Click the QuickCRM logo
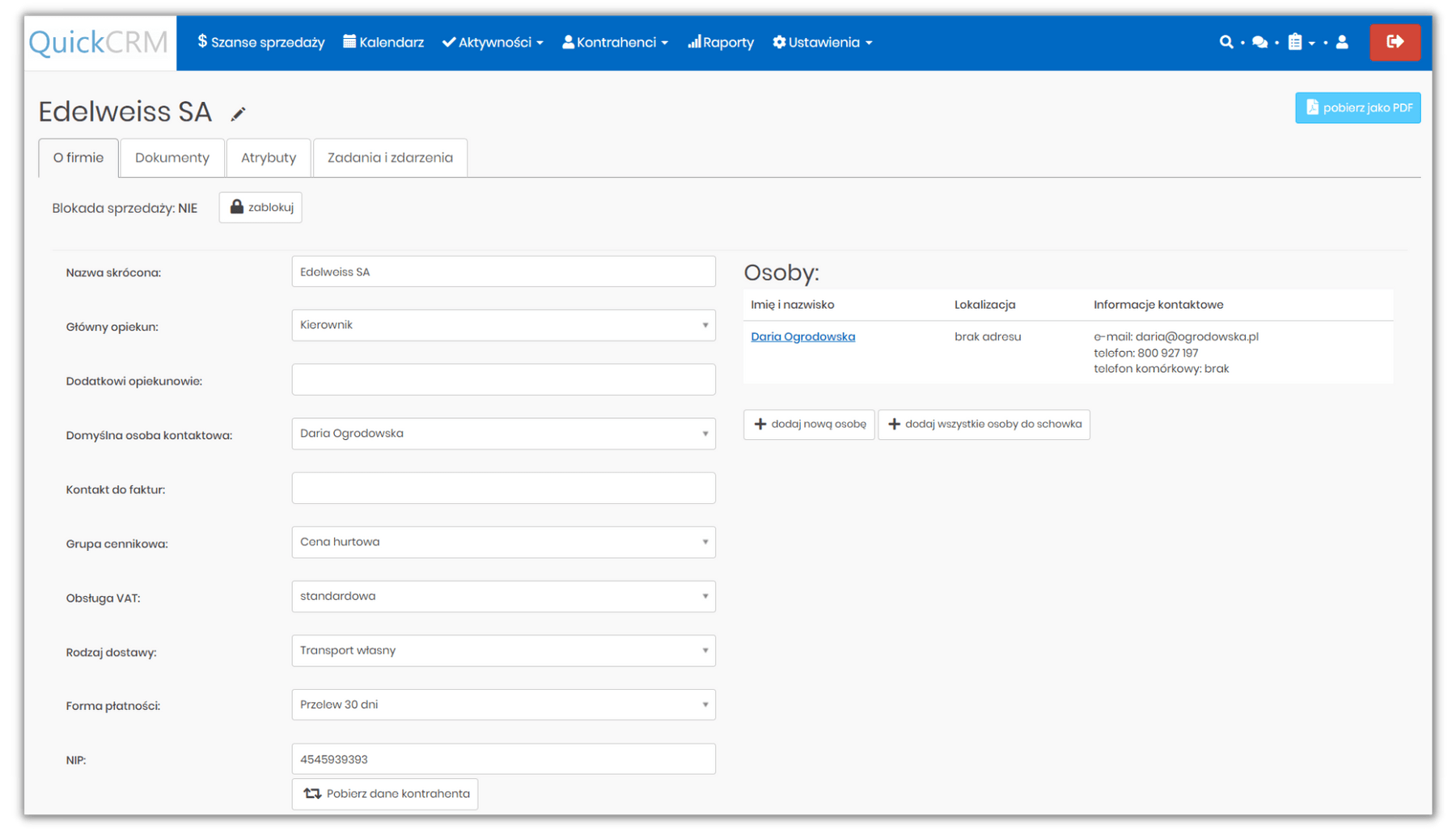This screenshot has width=1456, height=829. pyautogui.click(x=99, y=42)
